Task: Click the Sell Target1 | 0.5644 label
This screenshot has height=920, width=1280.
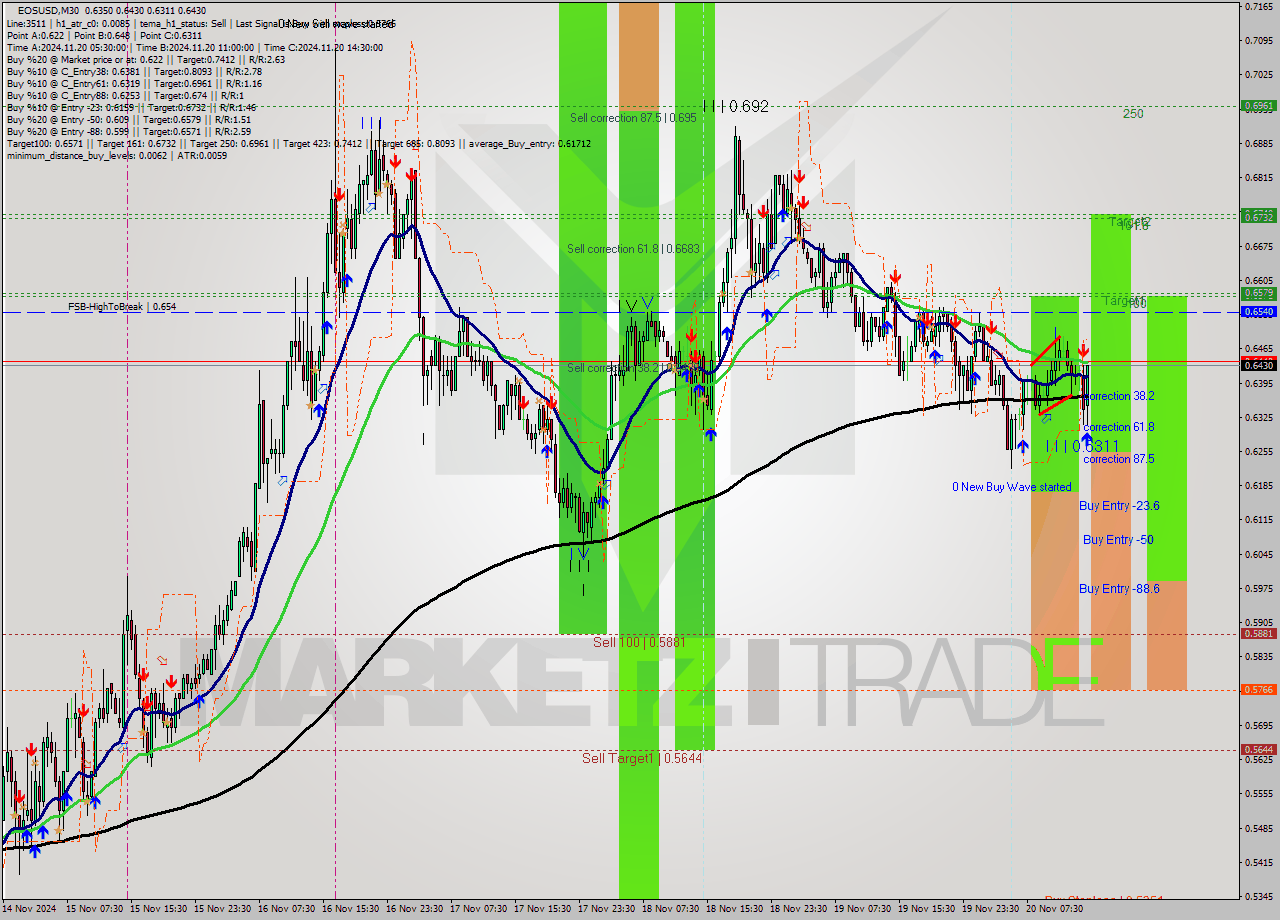Action: 642,758
